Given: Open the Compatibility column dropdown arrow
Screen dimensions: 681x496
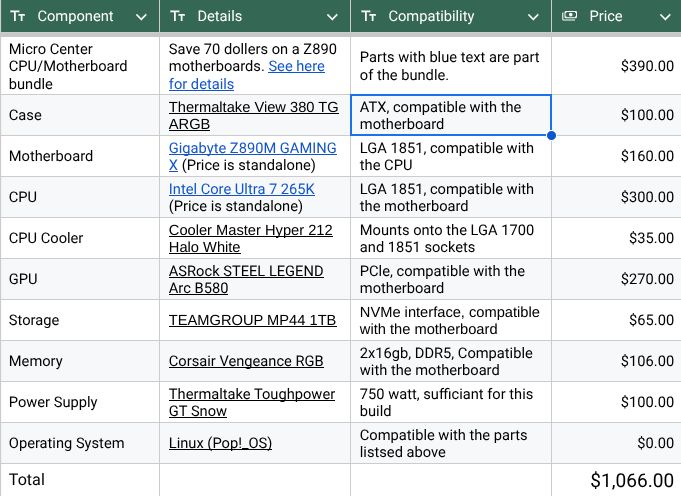Looking at the screenshot, I should coord(533,17).
